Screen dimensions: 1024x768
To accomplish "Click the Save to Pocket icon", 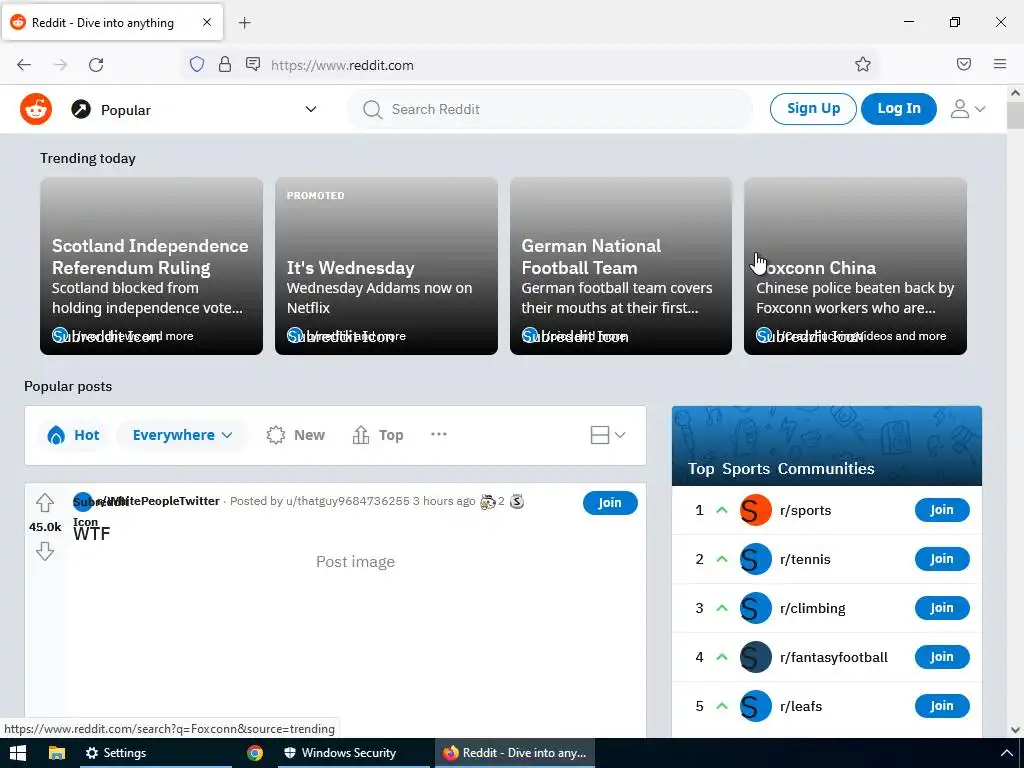I will 964,64.
